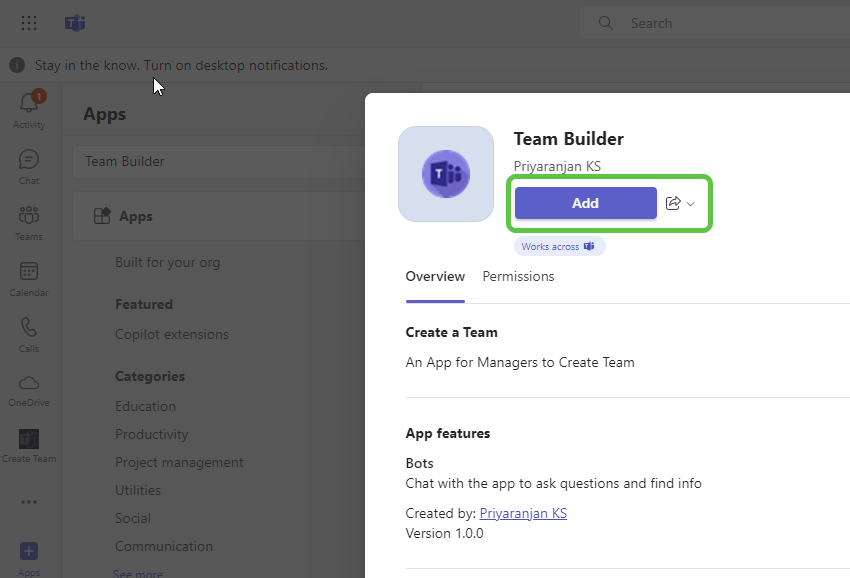Click the Add button for Team Builder

(x=585, y=203)
